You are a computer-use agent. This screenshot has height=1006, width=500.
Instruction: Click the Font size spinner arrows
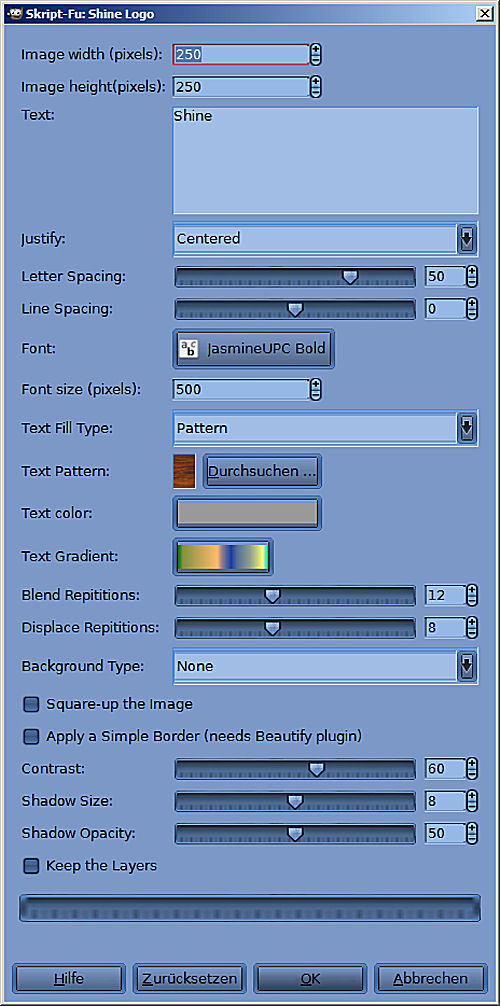(315, 389)
